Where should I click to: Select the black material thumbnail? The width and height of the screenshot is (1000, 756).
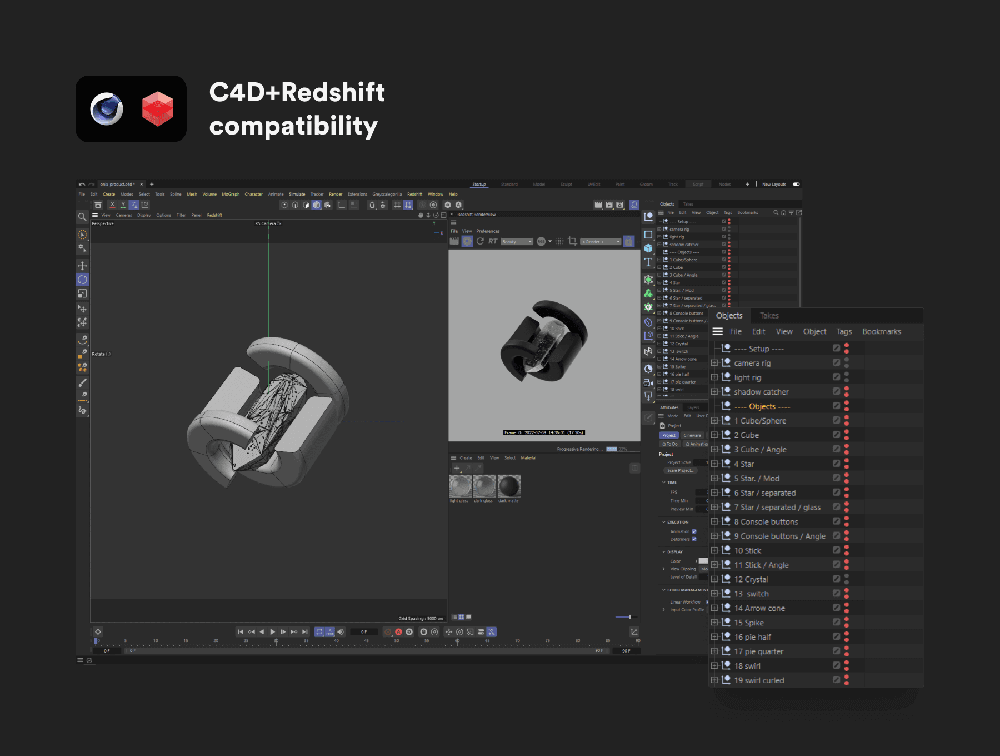pyautogui.click(x=509, y=485)
